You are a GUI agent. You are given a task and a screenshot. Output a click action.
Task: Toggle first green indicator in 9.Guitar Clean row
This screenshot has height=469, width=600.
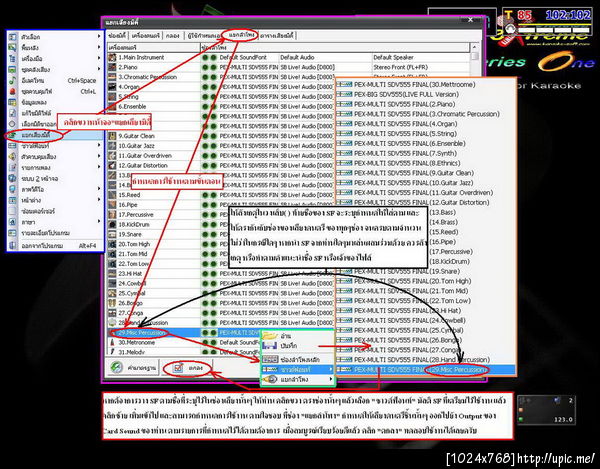(205, 136)
